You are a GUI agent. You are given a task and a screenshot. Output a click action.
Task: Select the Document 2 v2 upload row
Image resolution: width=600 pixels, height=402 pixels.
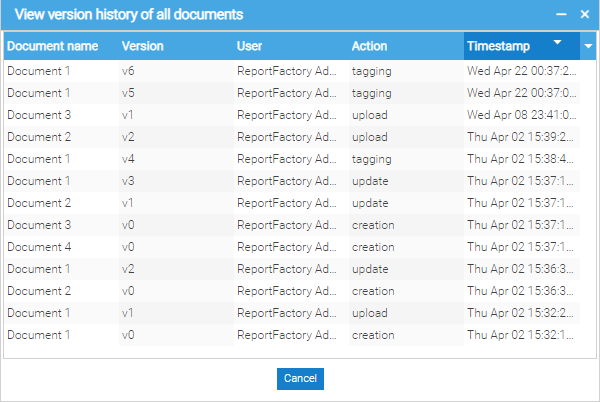point(292,137)
